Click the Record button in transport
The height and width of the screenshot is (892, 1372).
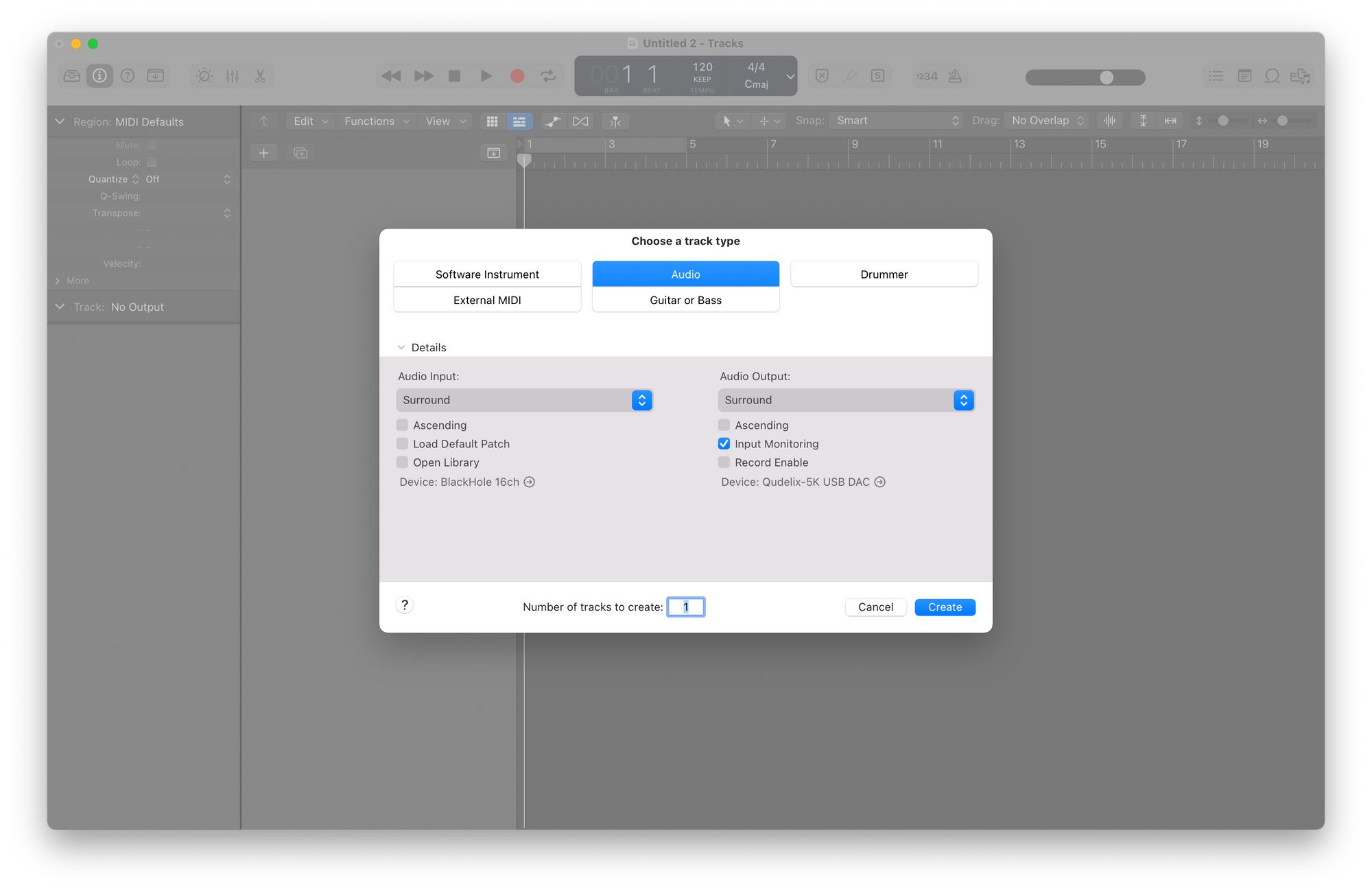point(517,76)
